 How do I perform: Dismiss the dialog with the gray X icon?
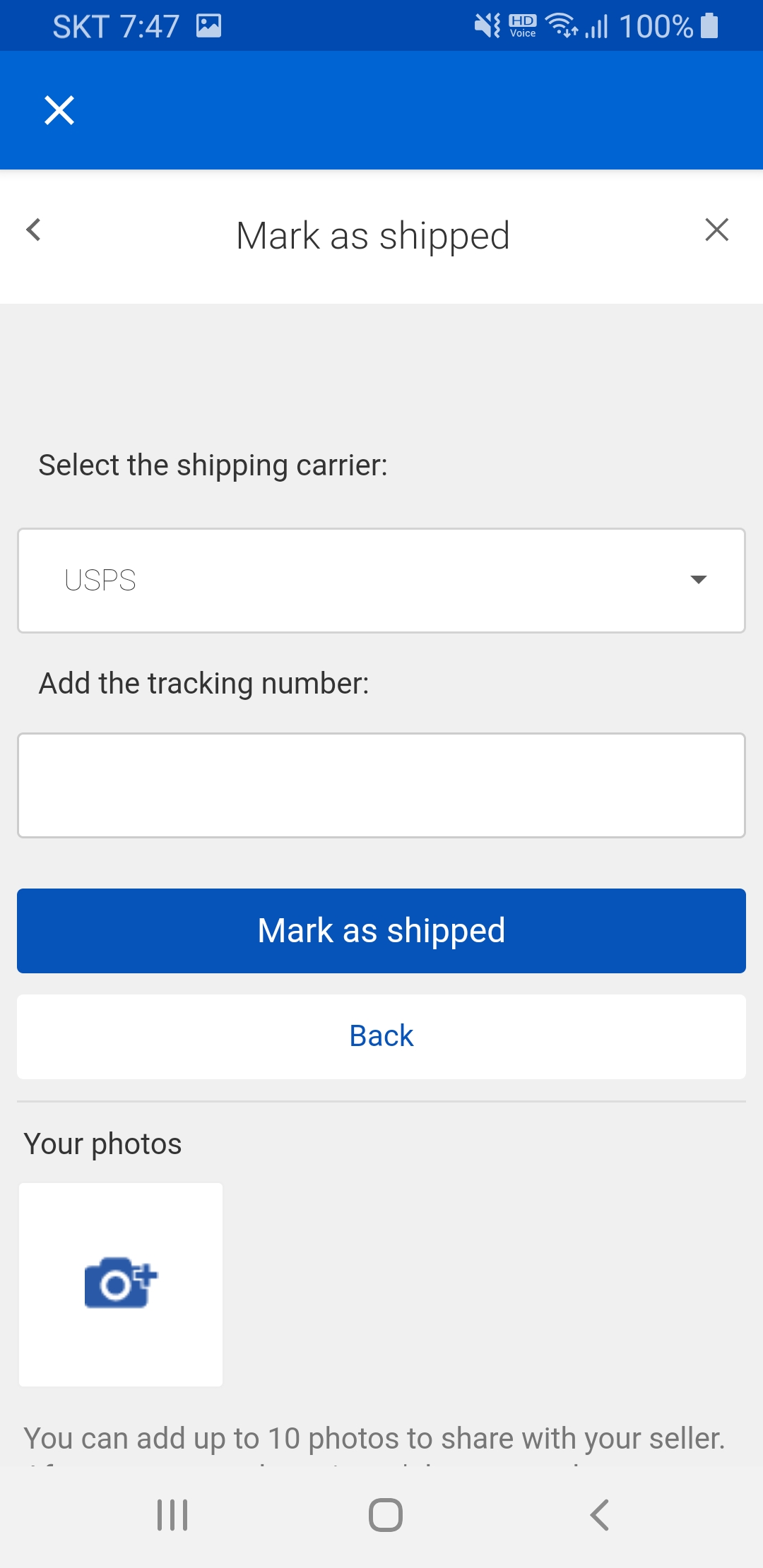click(716, 230)
